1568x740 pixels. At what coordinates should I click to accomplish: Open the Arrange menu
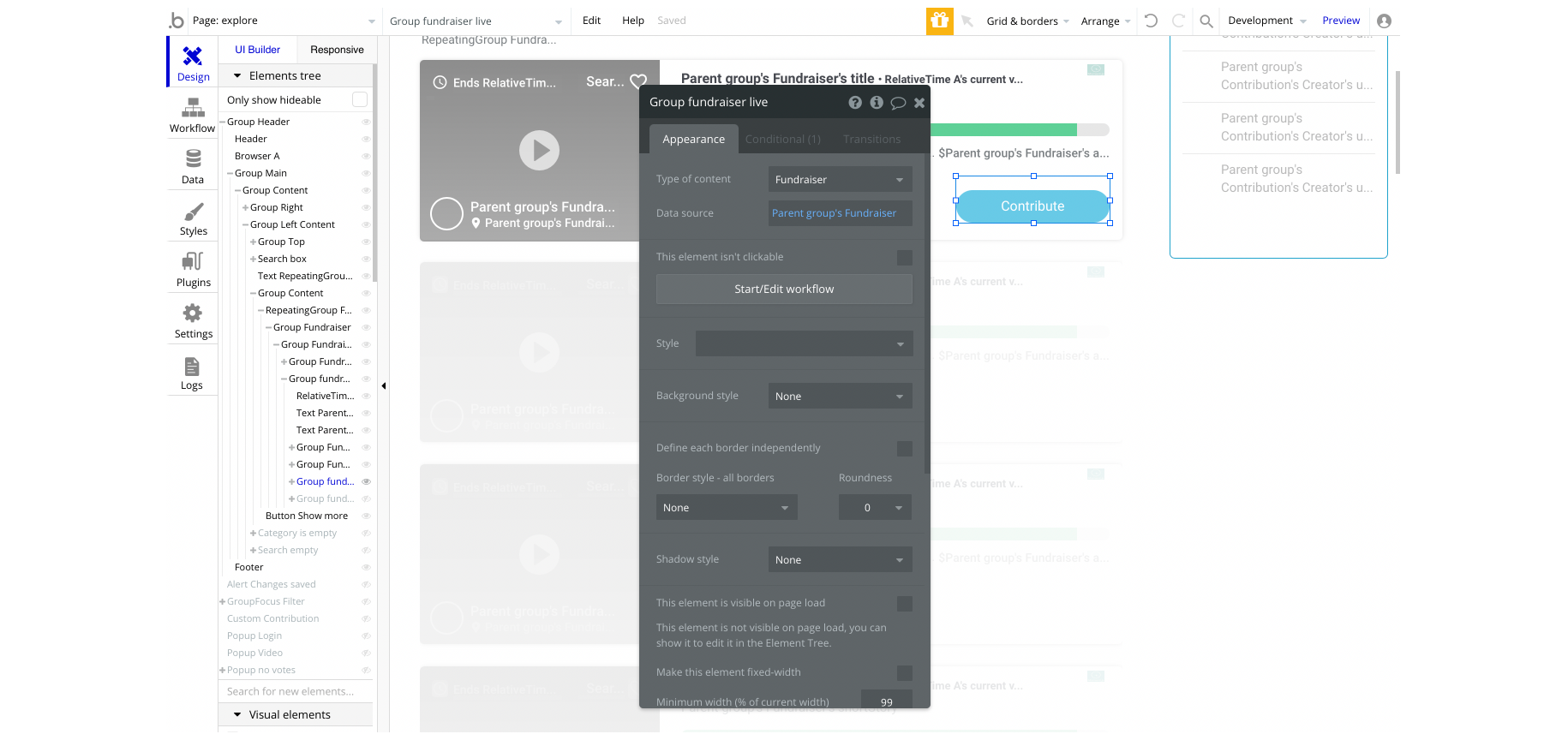tap(1105, 21)
